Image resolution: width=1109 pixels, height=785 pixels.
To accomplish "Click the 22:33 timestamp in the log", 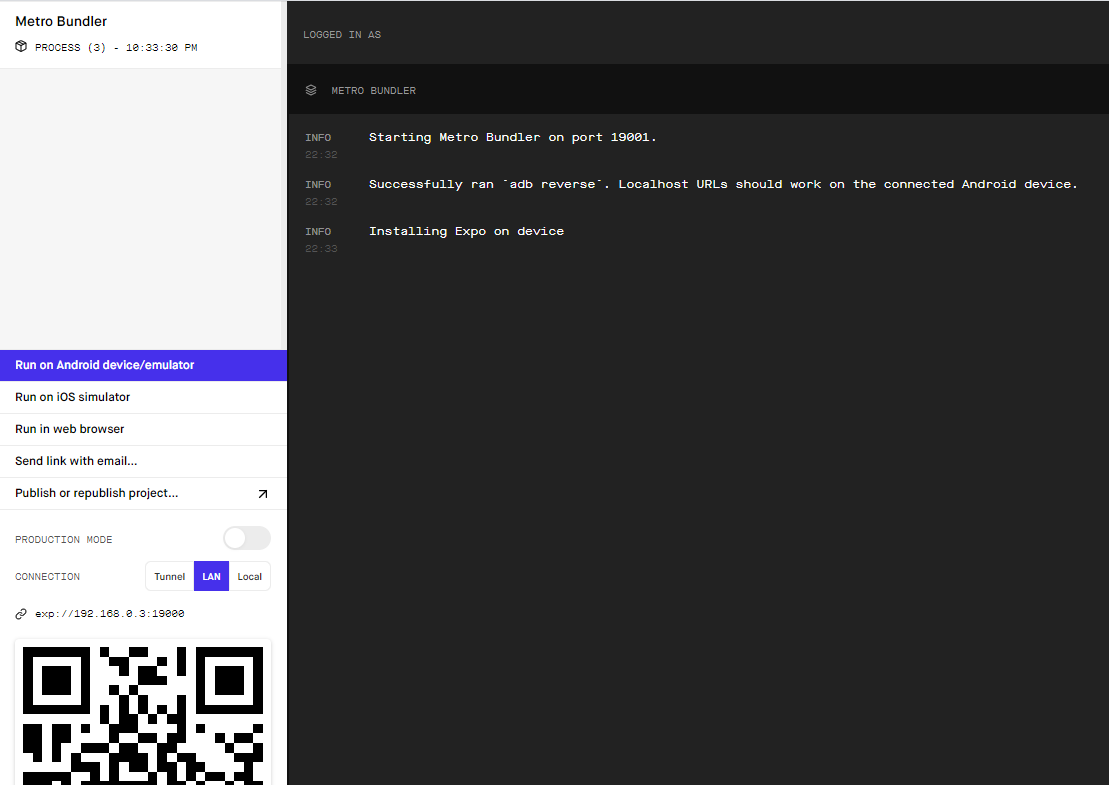I will click(x=321, y=249).
